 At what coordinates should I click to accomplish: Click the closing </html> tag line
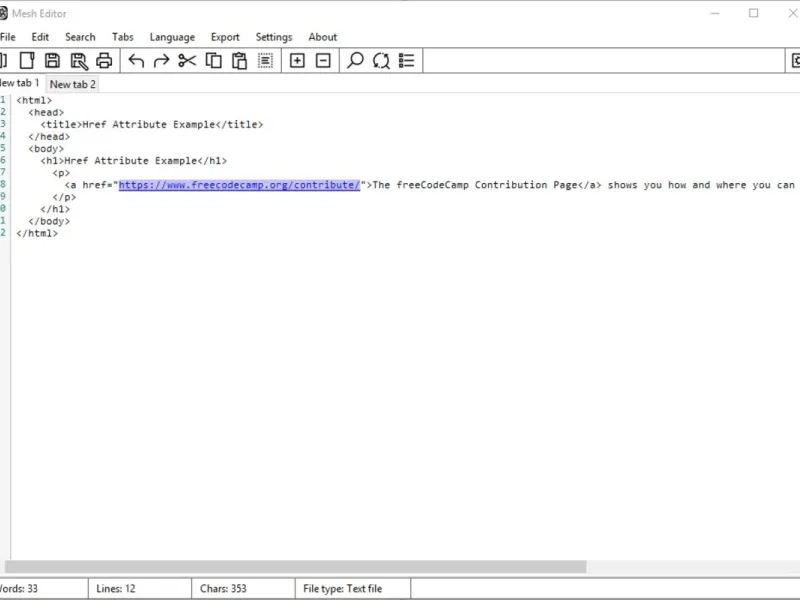[x=37, y=233]
